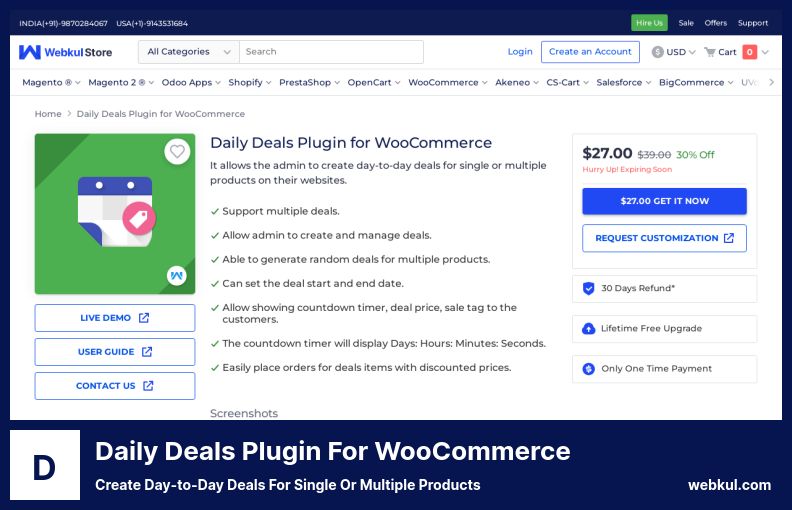Expand the OpenCart menu
This screenshot has width=792, height=510.
click(x=374, y=82)
